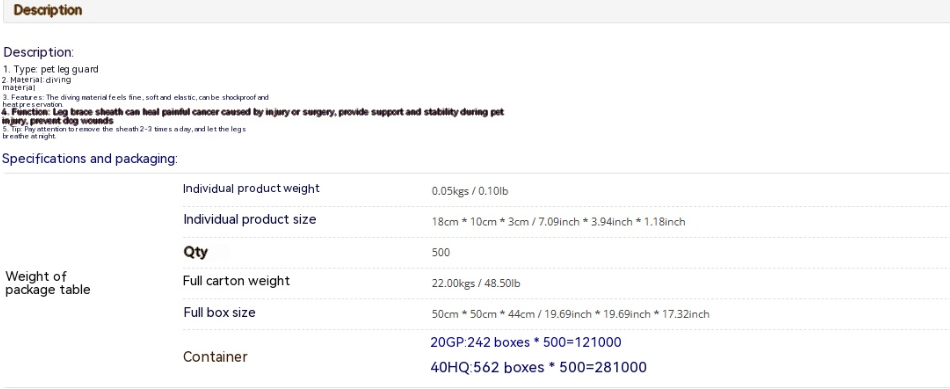Click the Tip about removing the sheath

click(124, 133)
